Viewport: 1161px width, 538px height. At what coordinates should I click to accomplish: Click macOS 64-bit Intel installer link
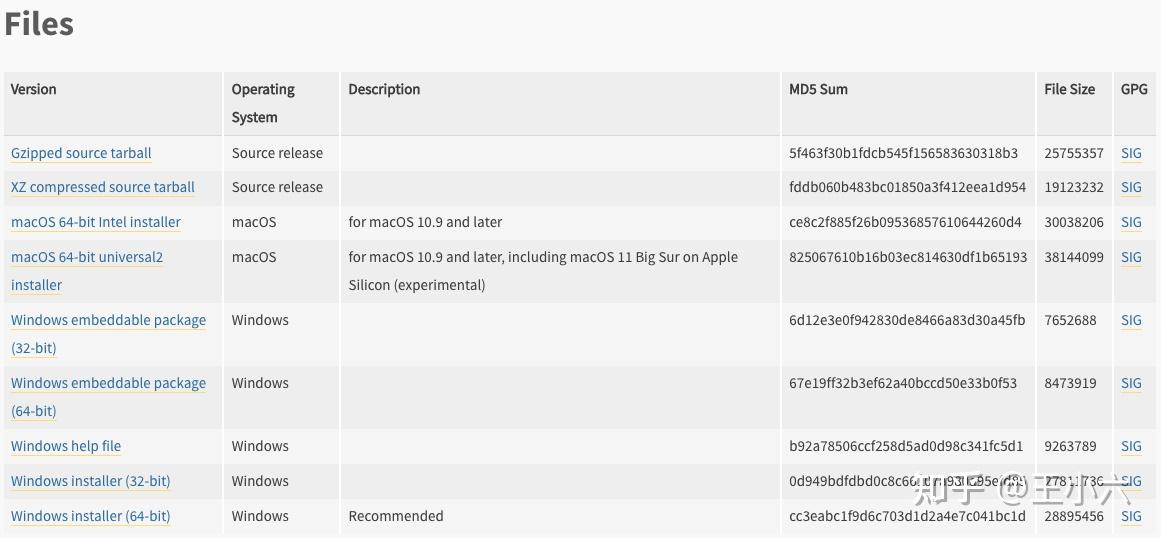[96, 222]
